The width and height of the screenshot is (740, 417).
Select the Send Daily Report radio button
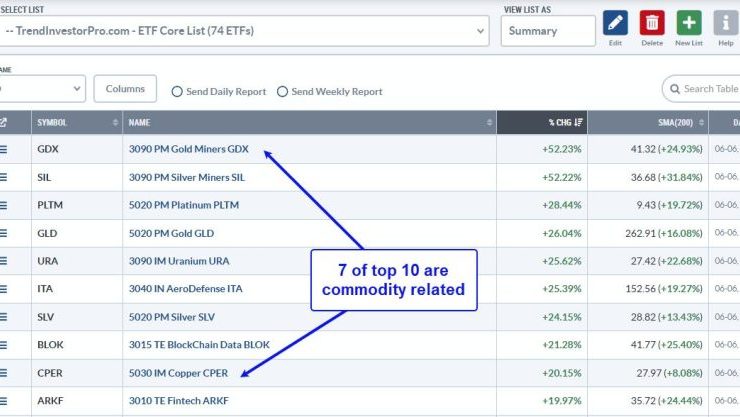coord(178,91)
